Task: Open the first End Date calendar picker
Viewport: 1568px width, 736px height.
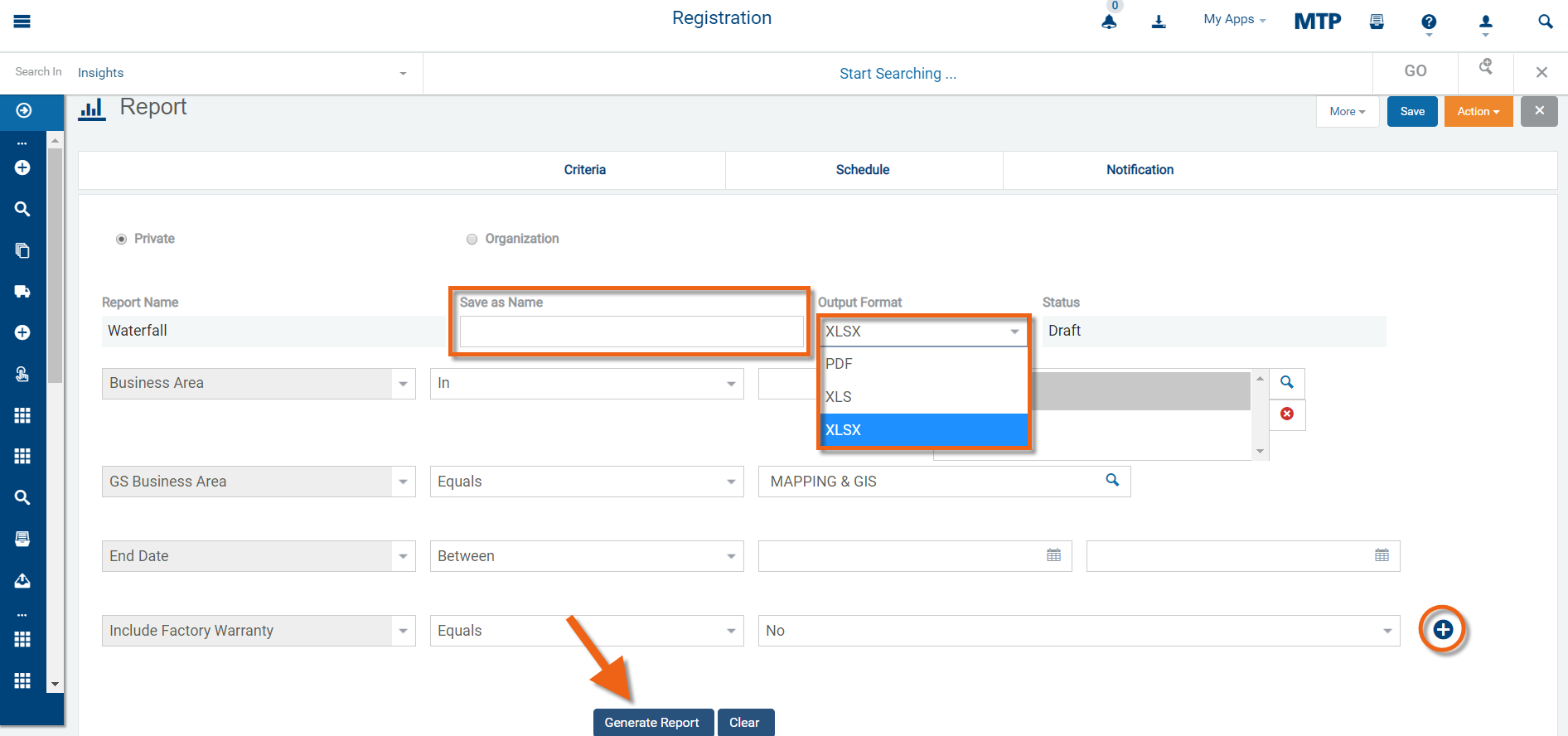Action: point(1053,555)
